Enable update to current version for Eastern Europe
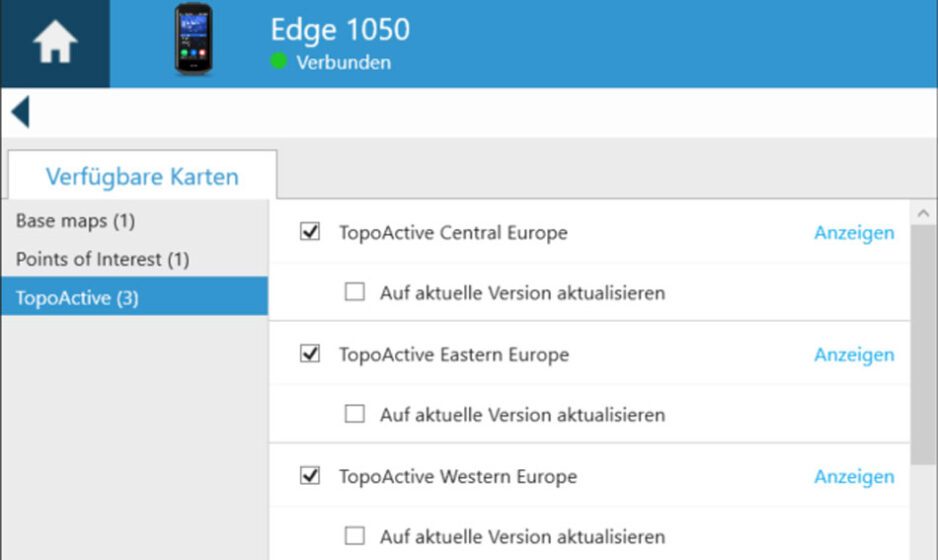Image resolution: width=938 pixels, height=560 pixels. (x=355, y=414)
